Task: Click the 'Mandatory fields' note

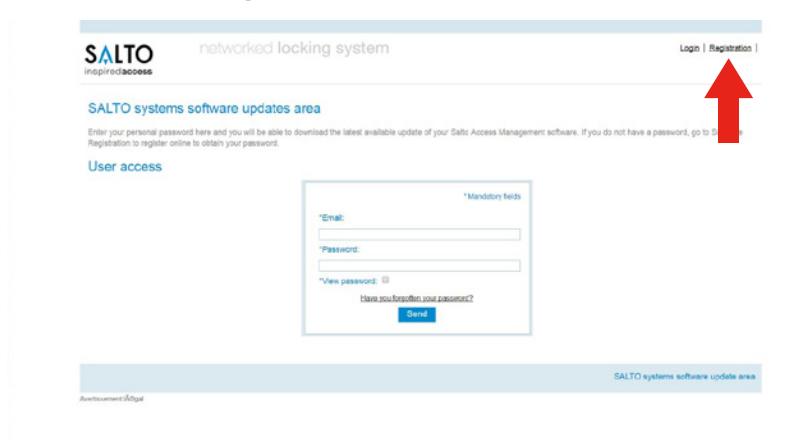Action: coord(492,197)
